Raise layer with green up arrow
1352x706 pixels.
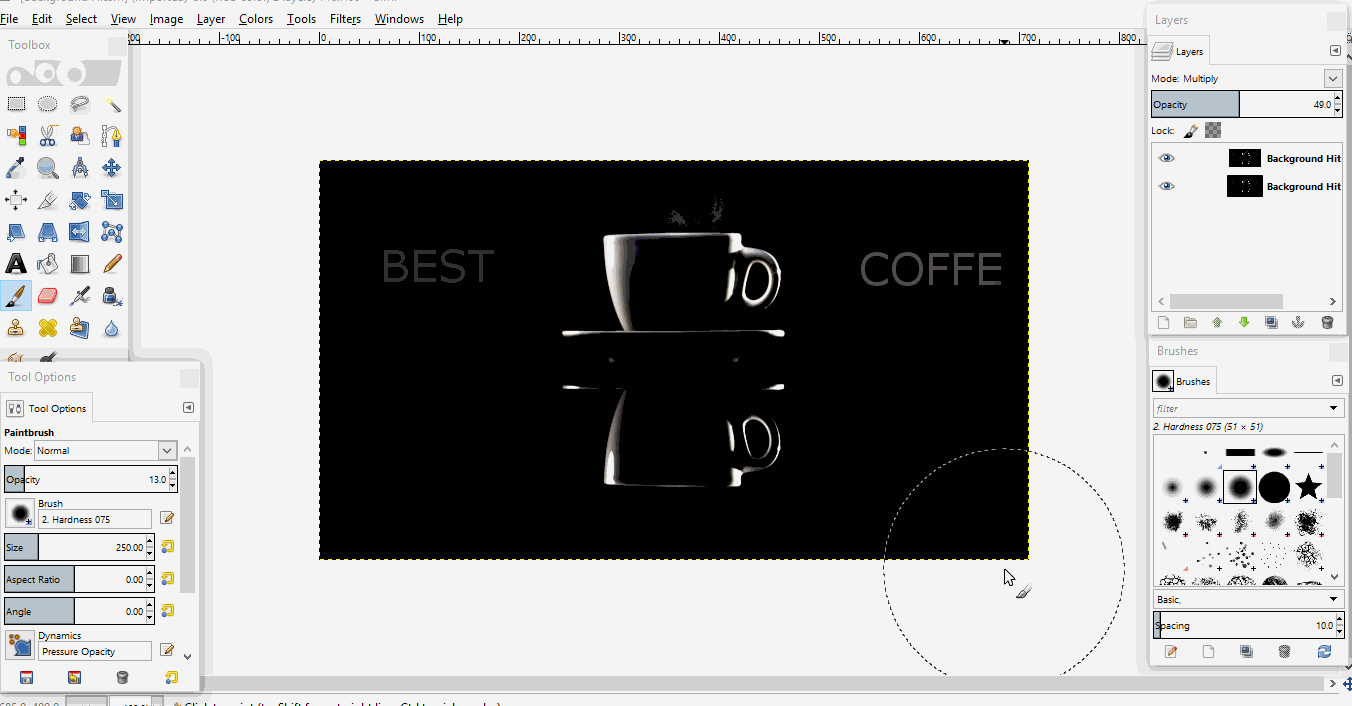point(1217,323)
